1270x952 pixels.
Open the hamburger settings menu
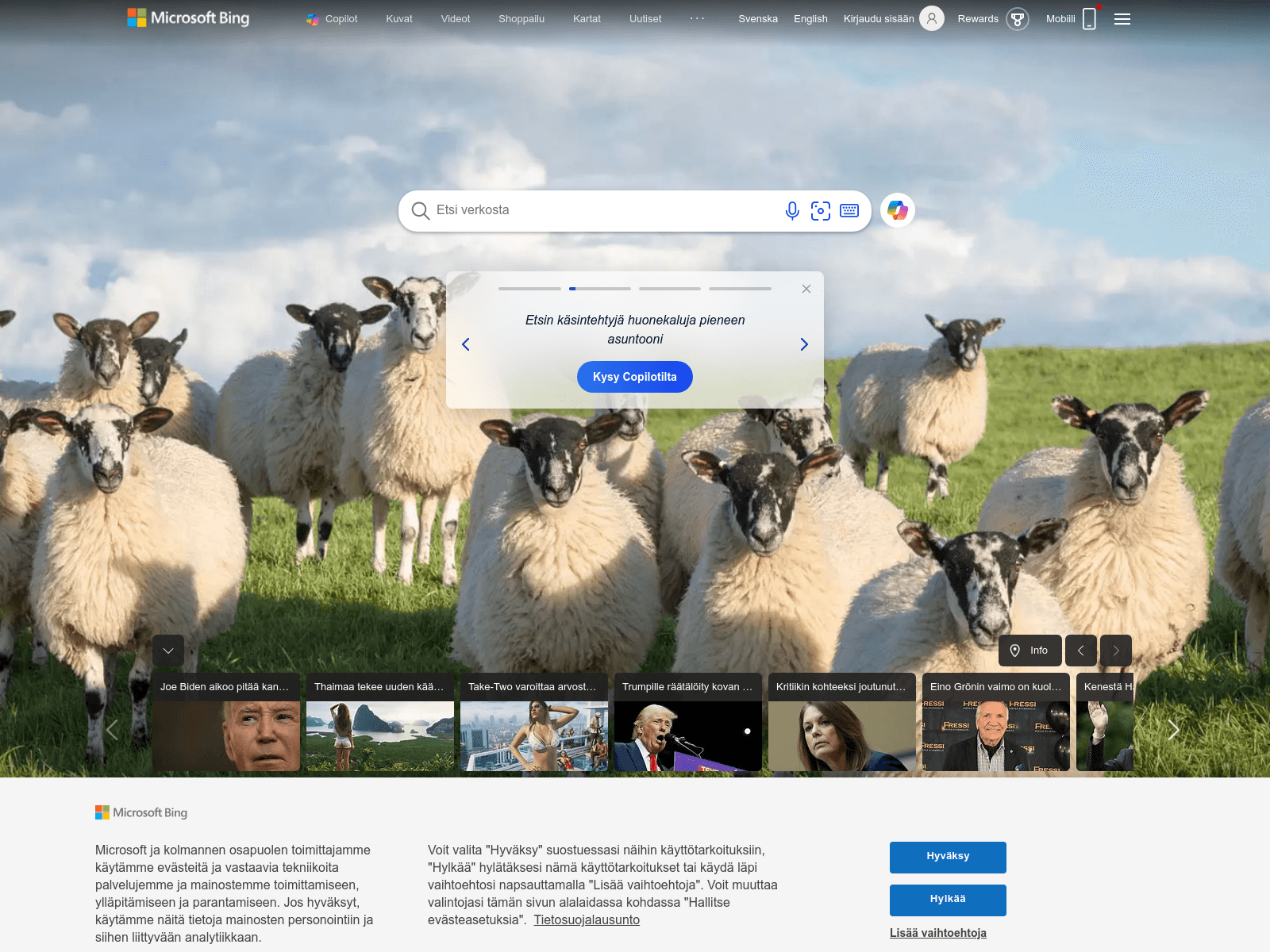(1122, 19)
